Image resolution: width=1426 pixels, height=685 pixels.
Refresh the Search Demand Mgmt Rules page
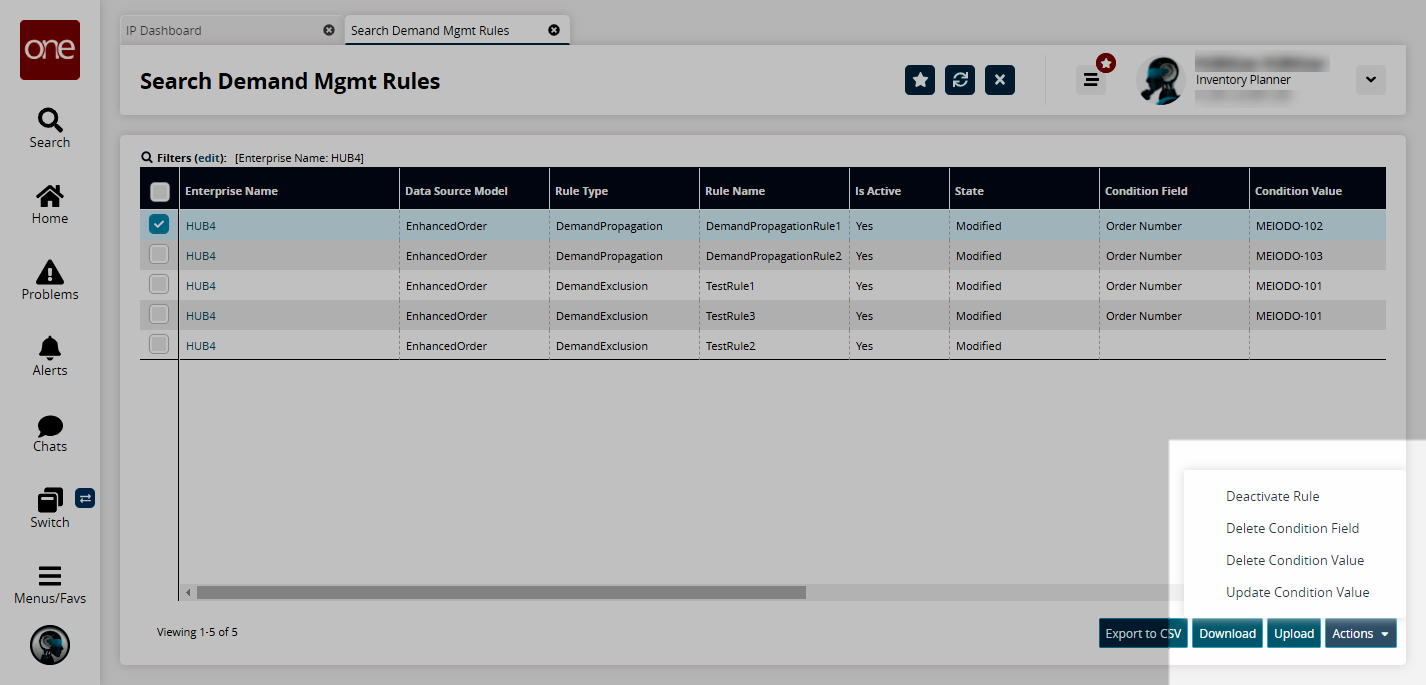(x=960, y=80)
